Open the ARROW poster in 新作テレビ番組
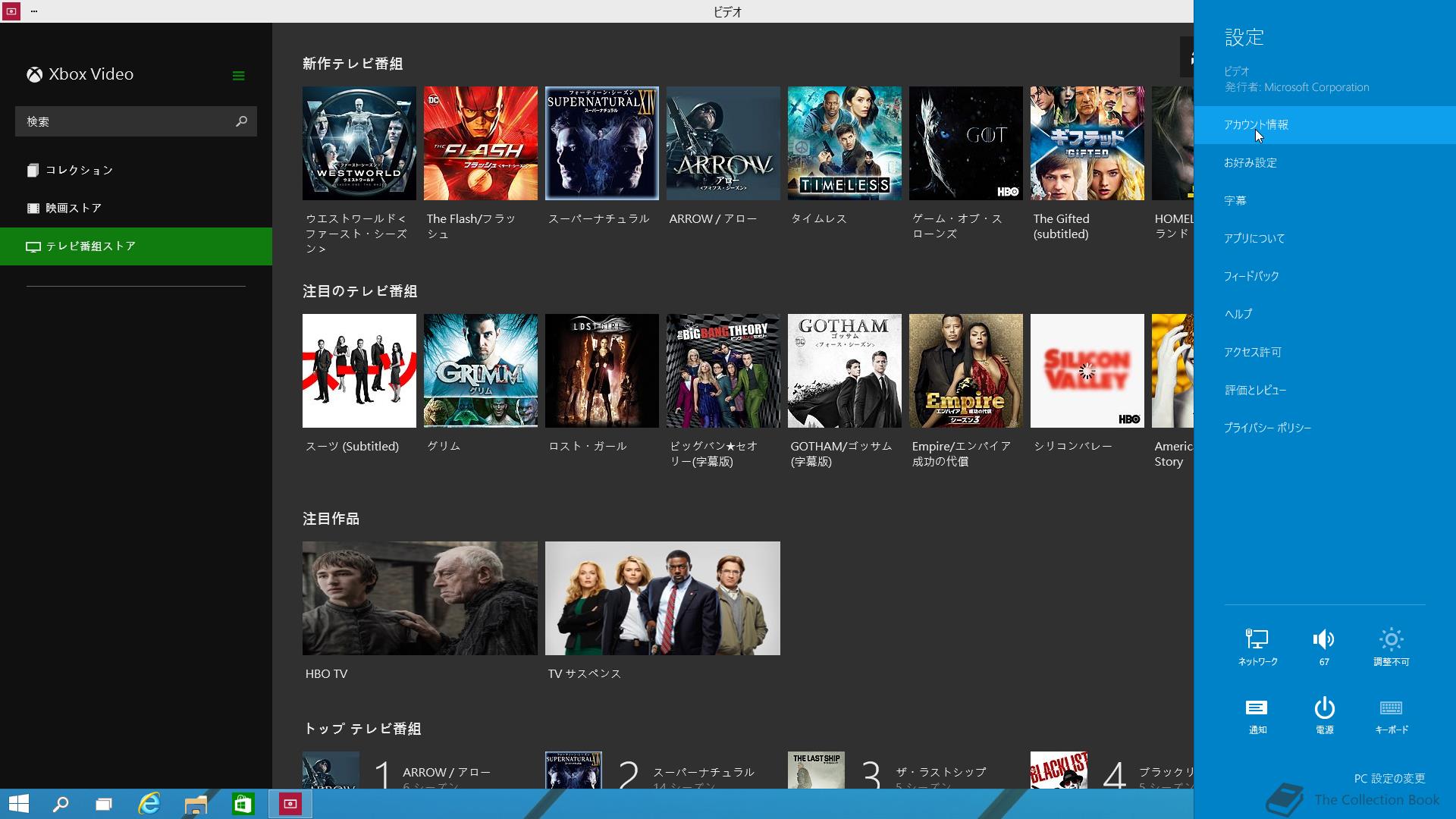The image size is (1456, 819). (x=723, y=143)
